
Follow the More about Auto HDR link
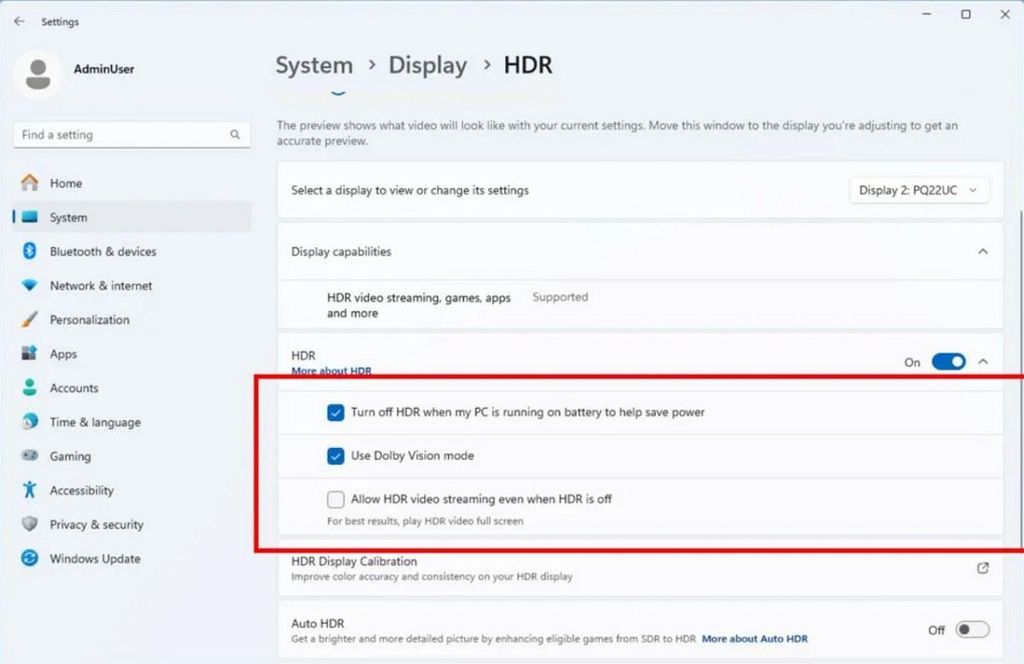[x=754, y=638]
